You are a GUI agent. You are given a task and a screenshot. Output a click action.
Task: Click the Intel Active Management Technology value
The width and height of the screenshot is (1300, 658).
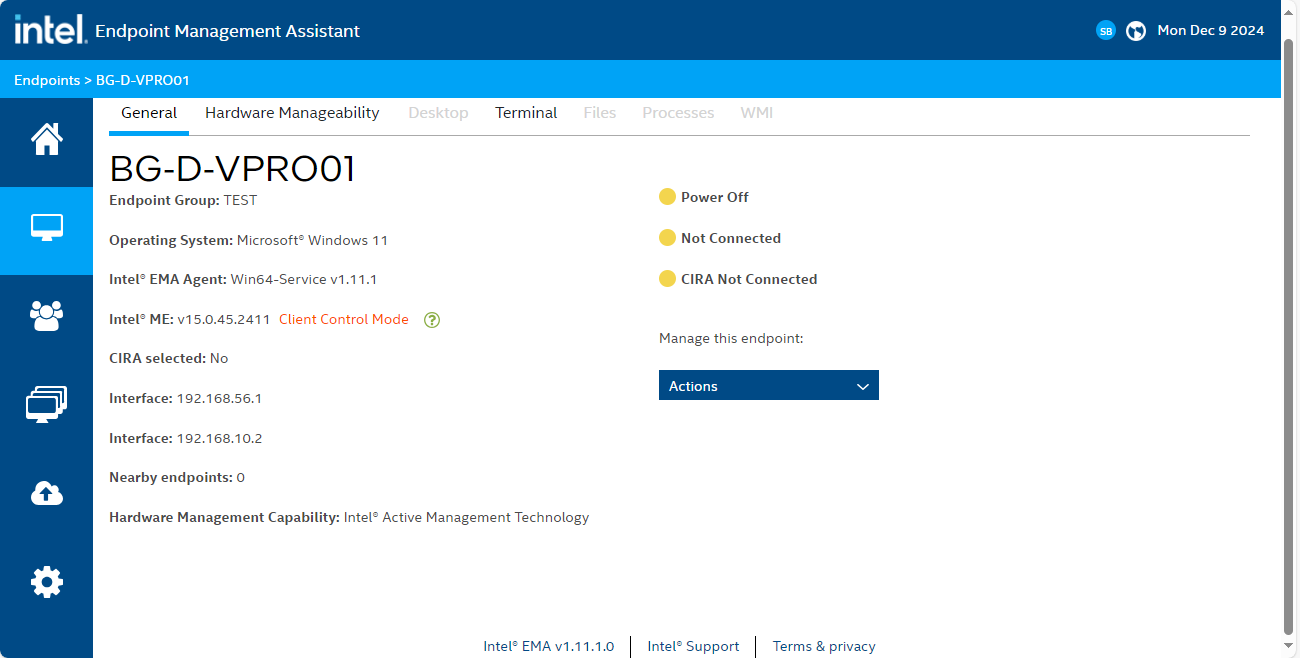click(x=466, y=517)
